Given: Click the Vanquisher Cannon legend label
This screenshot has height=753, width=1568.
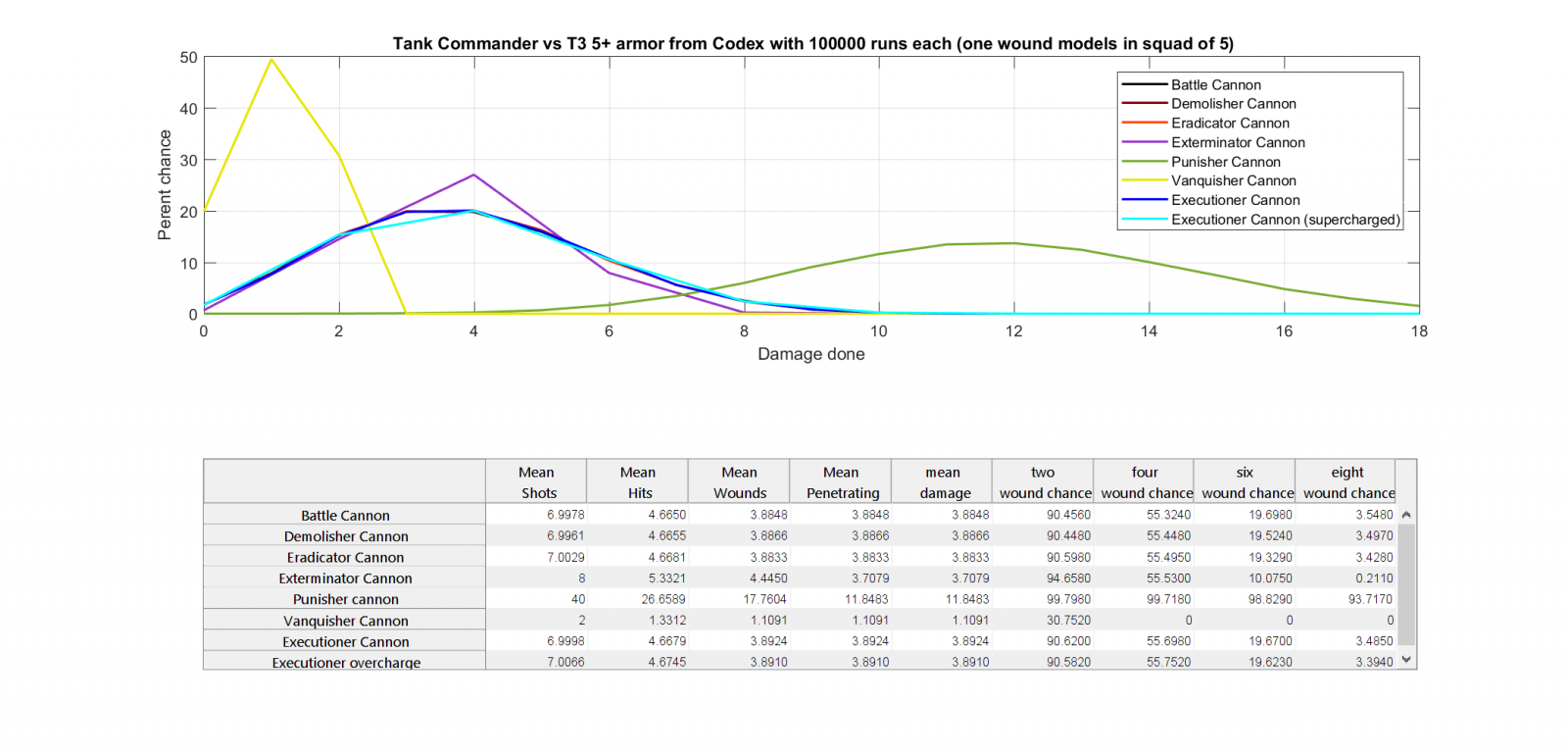Looking at the screenshot, I should (1233, 180).
